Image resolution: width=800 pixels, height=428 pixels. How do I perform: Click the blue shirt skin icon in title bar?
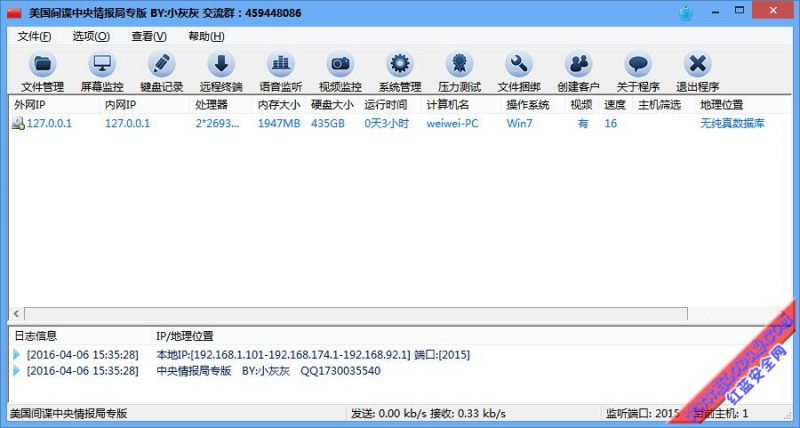tap(686, 13)
